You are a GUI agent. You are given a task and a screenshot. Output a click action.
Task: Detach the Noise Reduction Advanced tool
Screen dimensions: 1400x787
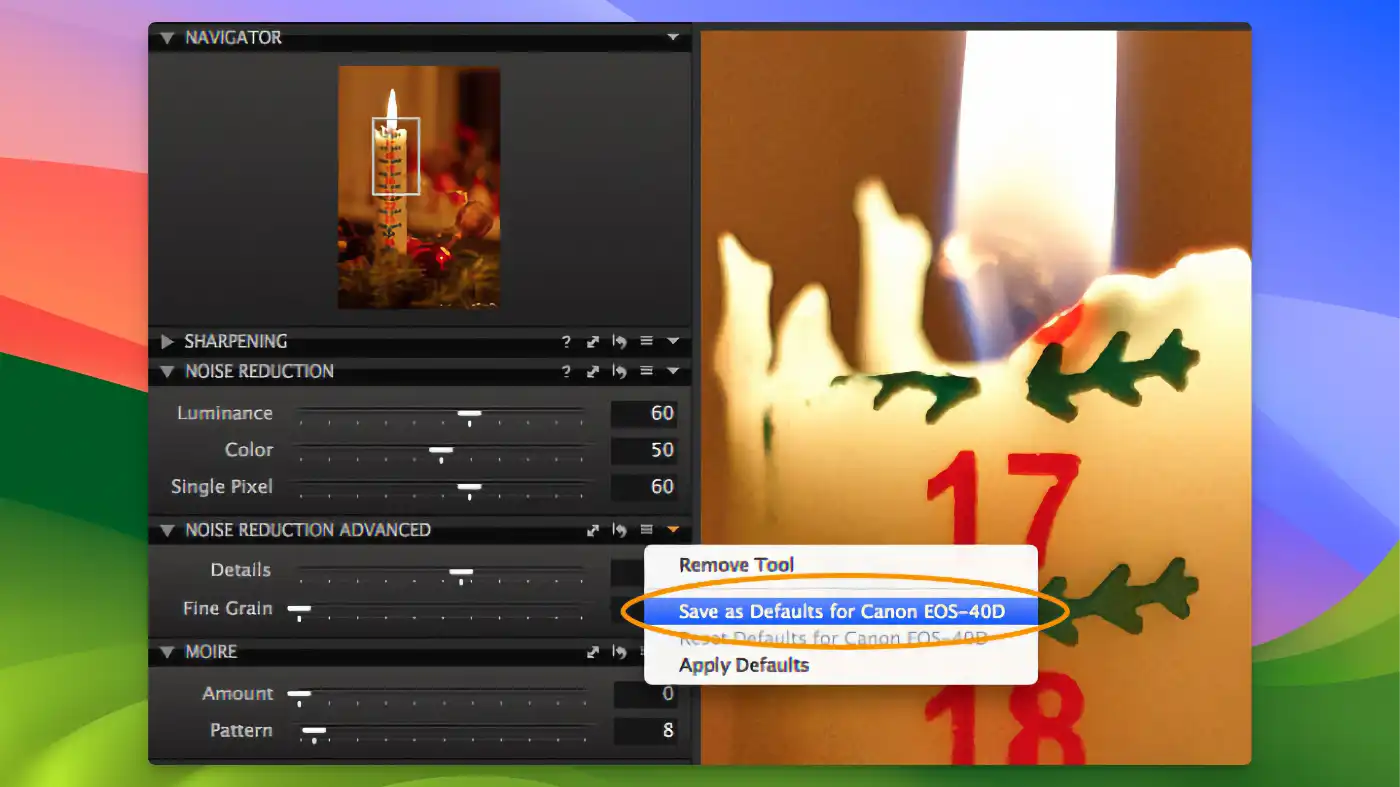(592, 530)
